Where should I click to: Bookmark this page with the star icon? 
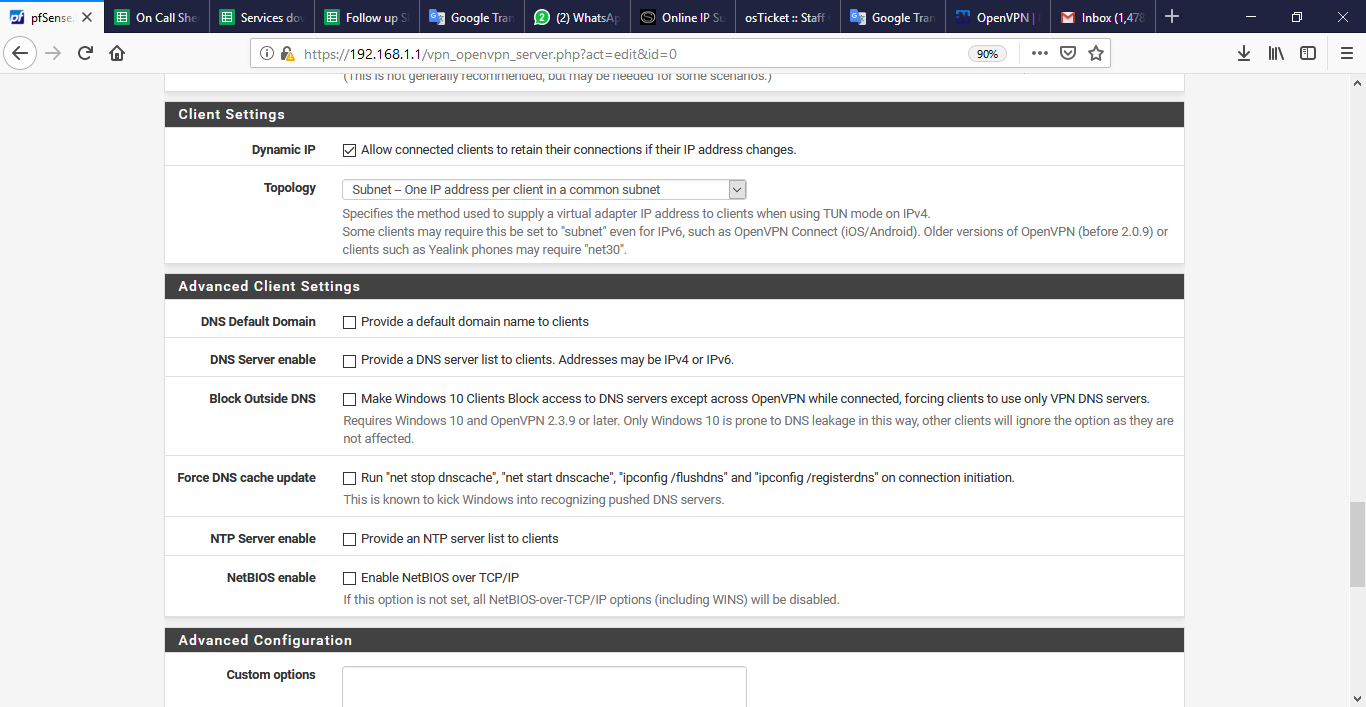[x=1096, y=53]
